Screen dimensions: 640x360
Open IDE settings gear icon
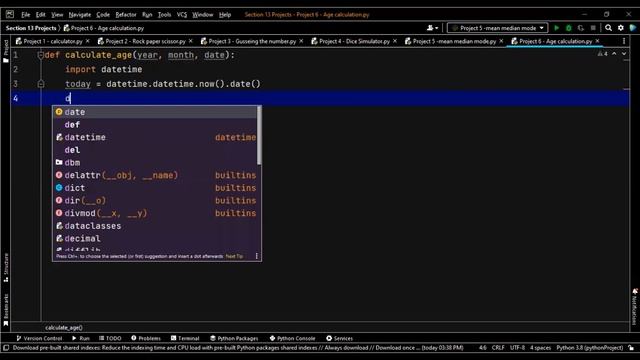pos(620,28)
